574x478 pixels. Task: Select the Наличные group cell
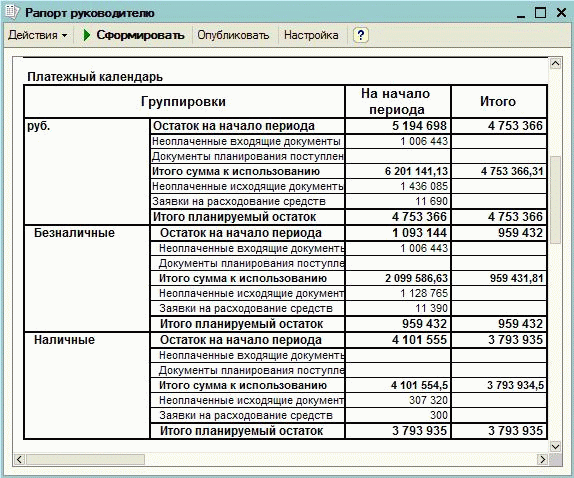pyautogui.click(x=87, y=385)
